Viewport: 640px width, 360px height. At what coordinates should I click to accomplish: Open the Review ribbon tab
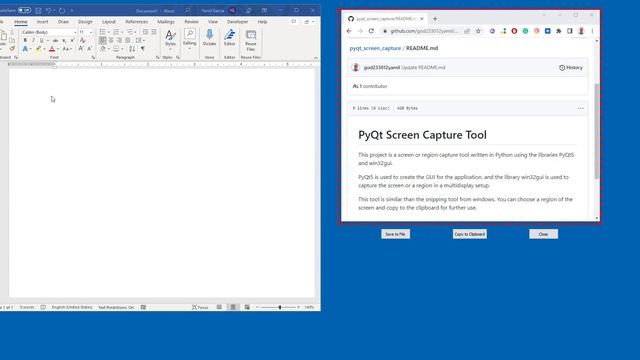coord(191,22)
